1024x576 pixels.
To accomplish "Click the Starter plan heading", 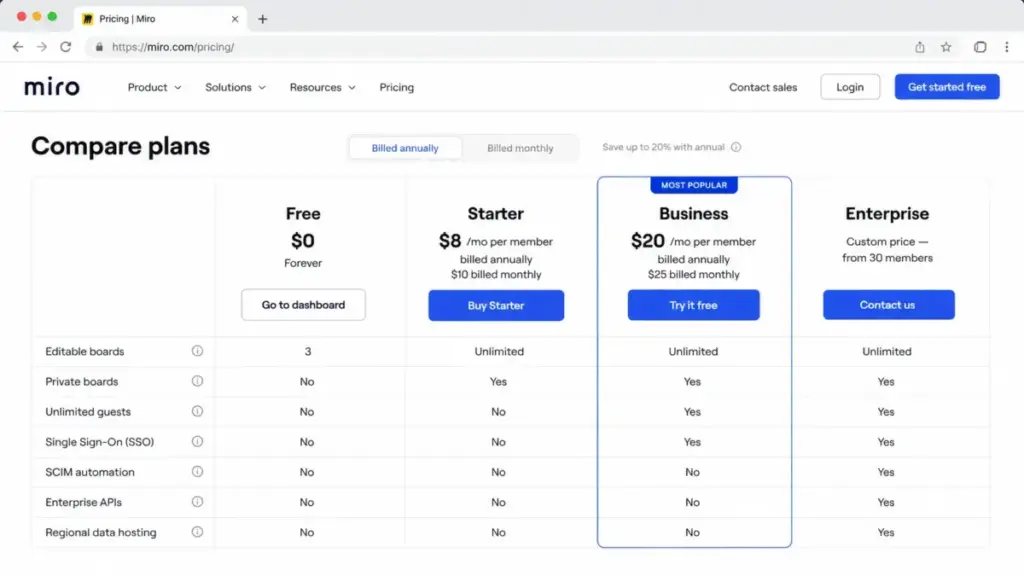I will (x=496, y=214).
